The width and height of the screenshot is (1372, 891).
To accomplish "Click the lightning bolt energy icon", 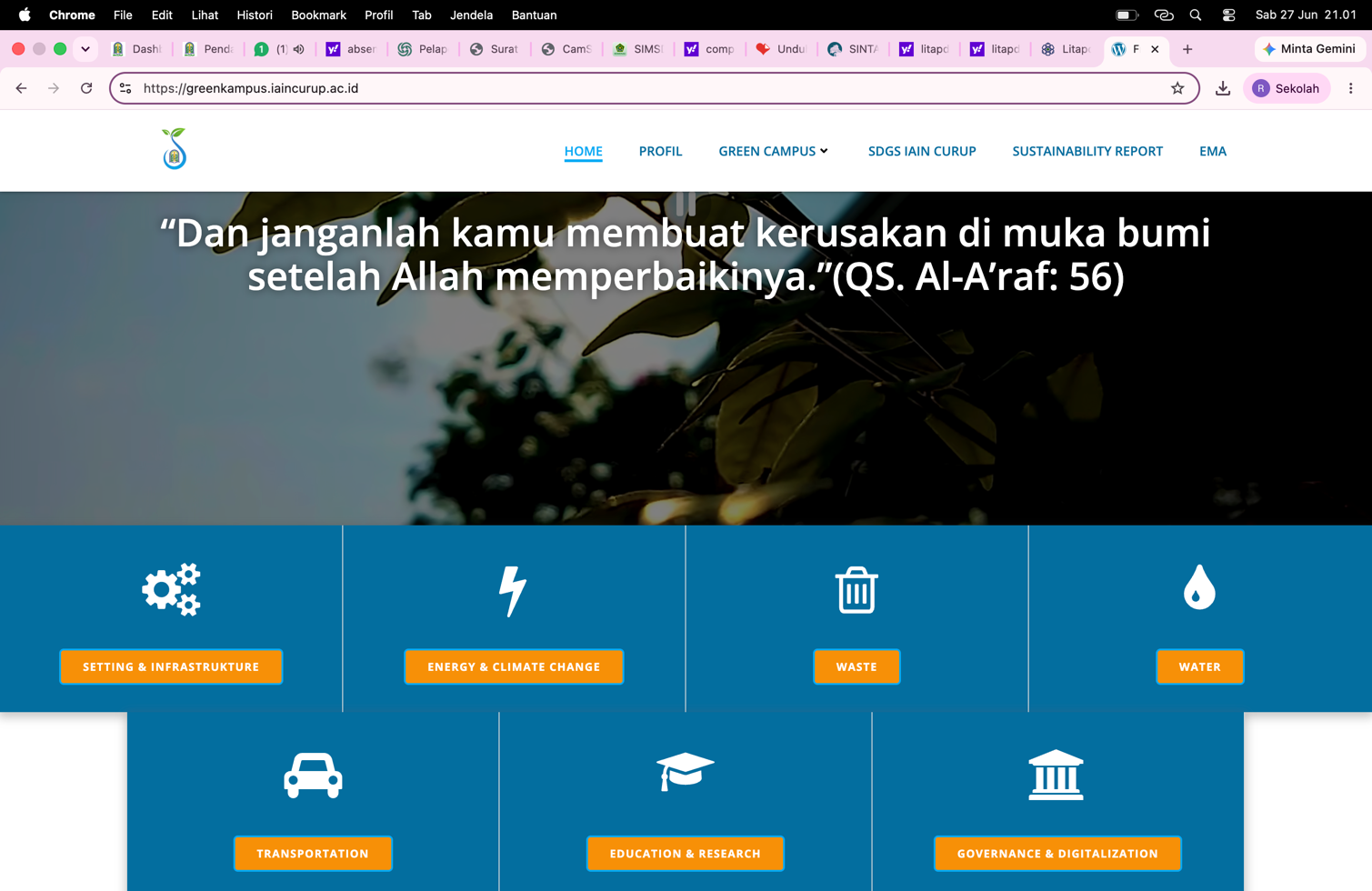I will coord(513,591).
